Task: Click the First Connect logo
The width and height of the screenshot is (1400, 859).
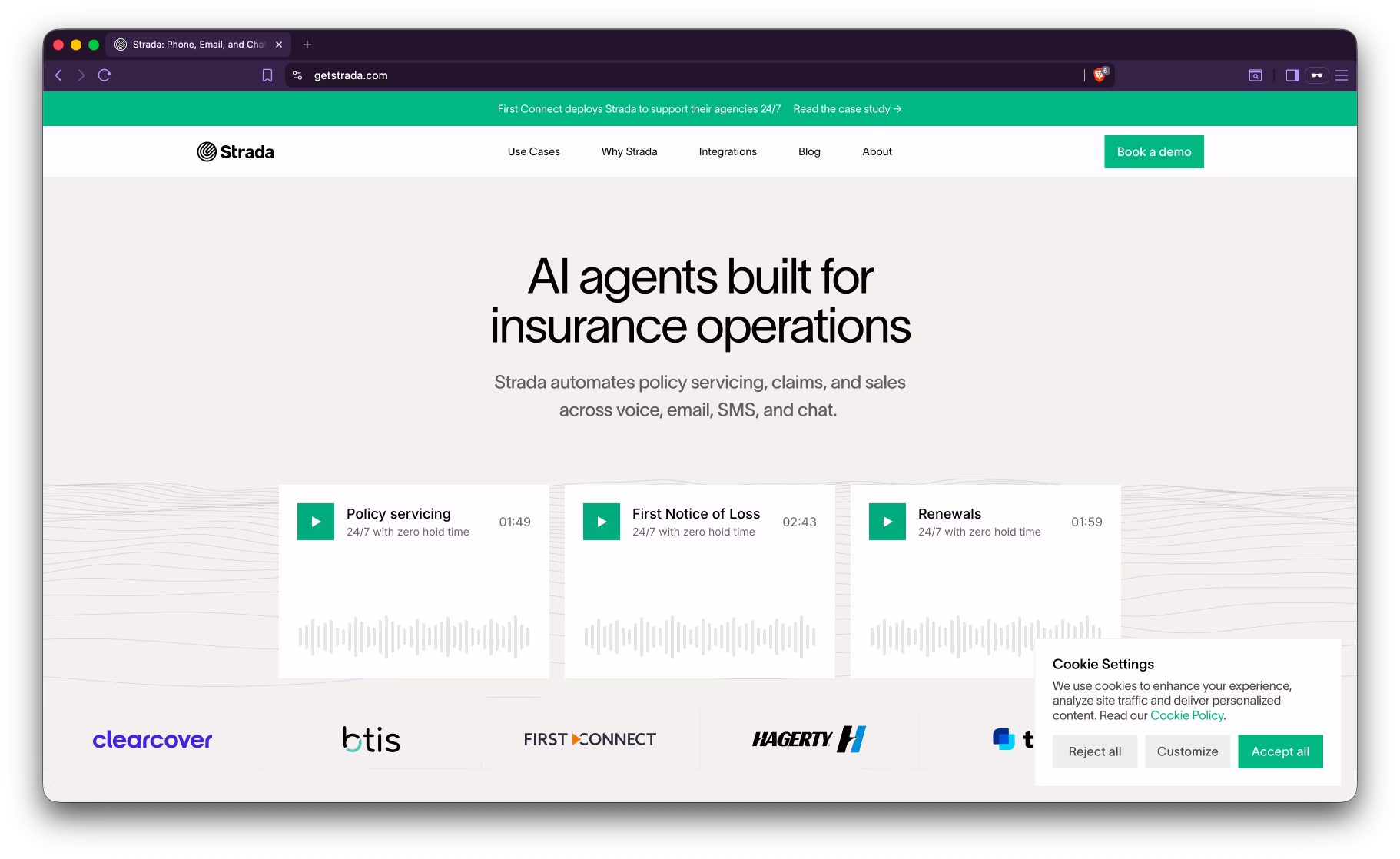Action: 589,739
